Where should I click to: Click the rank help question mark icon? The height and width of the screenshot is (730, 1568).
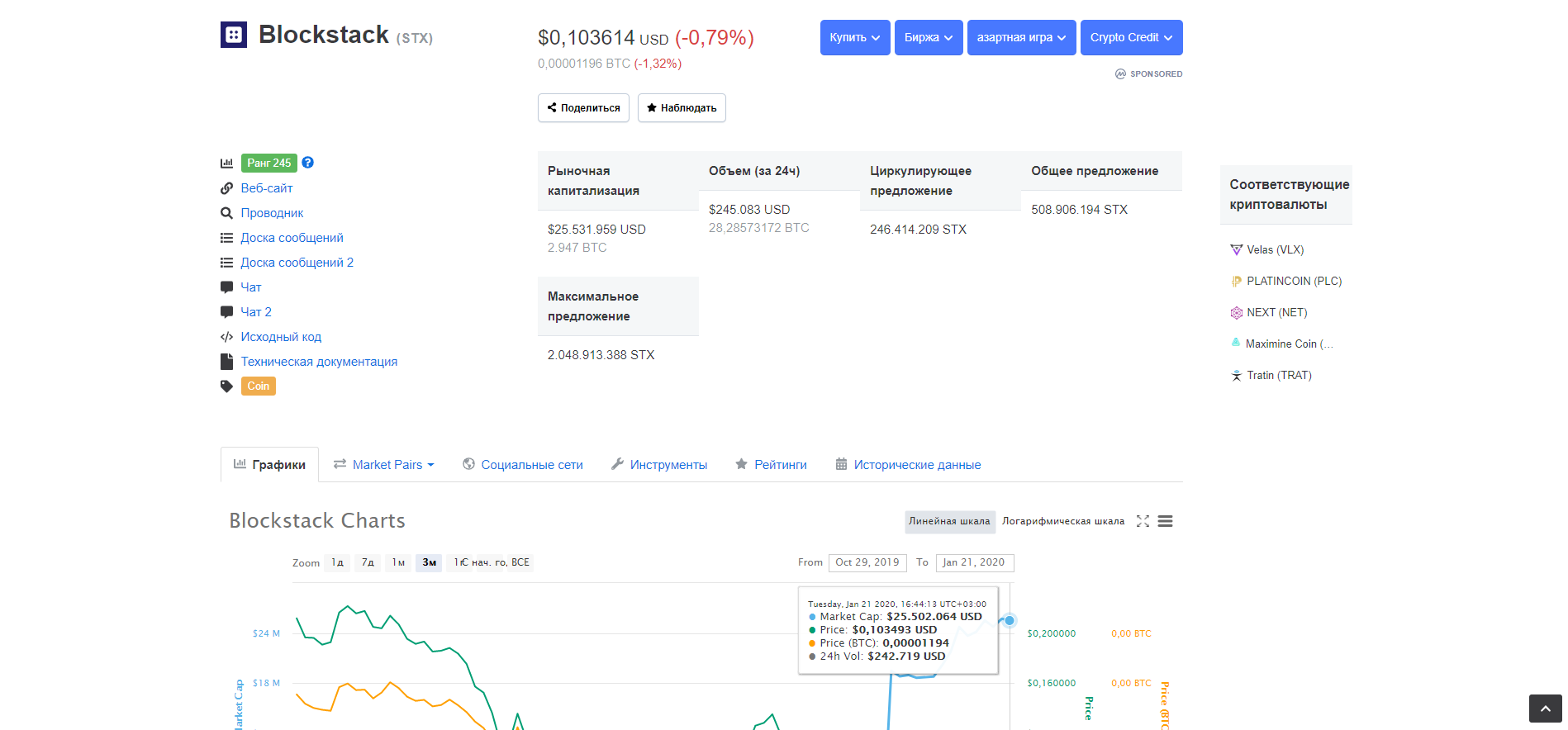(x=307, y=163)
